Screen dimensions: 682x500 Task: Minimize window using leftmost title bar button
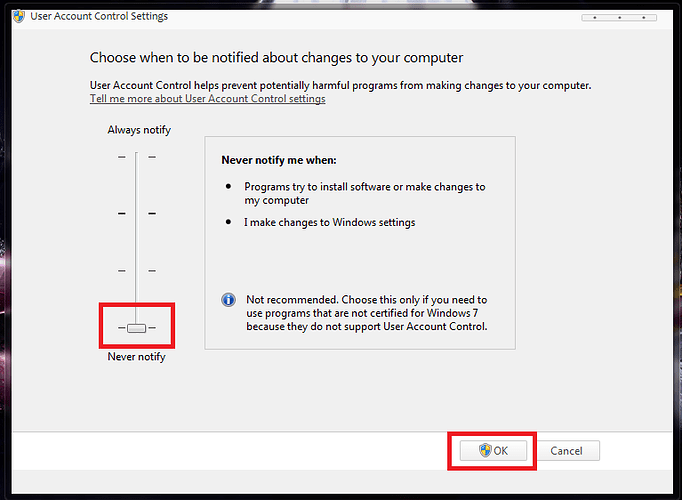(x=596, y=17)
